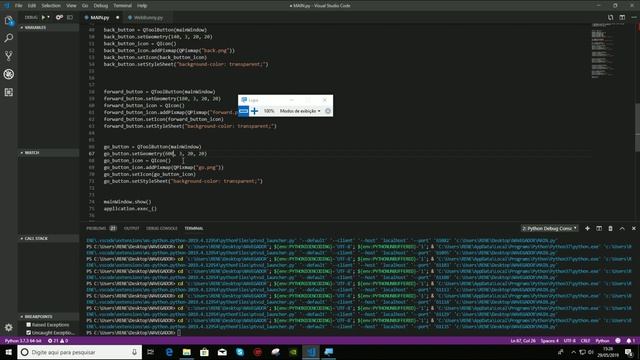Open the Python Debug Console terminal selector

(549, 229)
